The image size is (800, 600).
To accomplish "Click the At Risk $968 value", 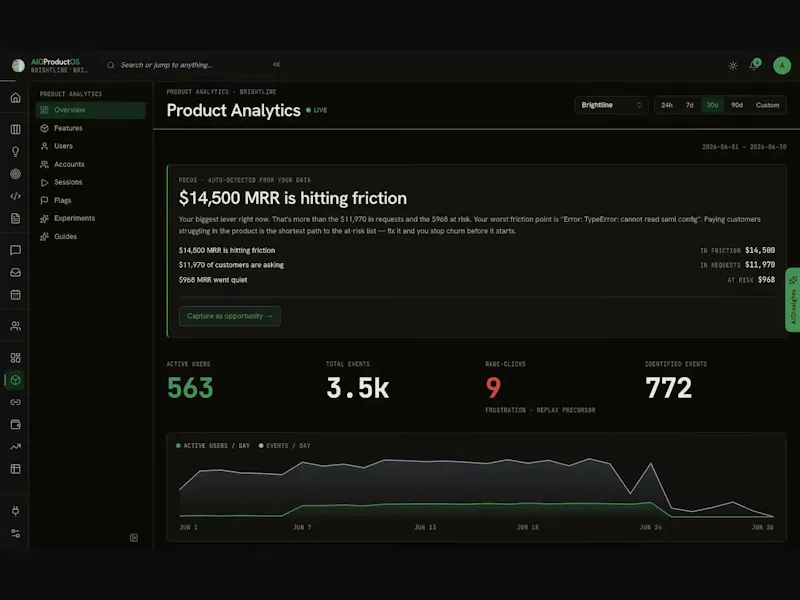I will [x=766, y=280].
